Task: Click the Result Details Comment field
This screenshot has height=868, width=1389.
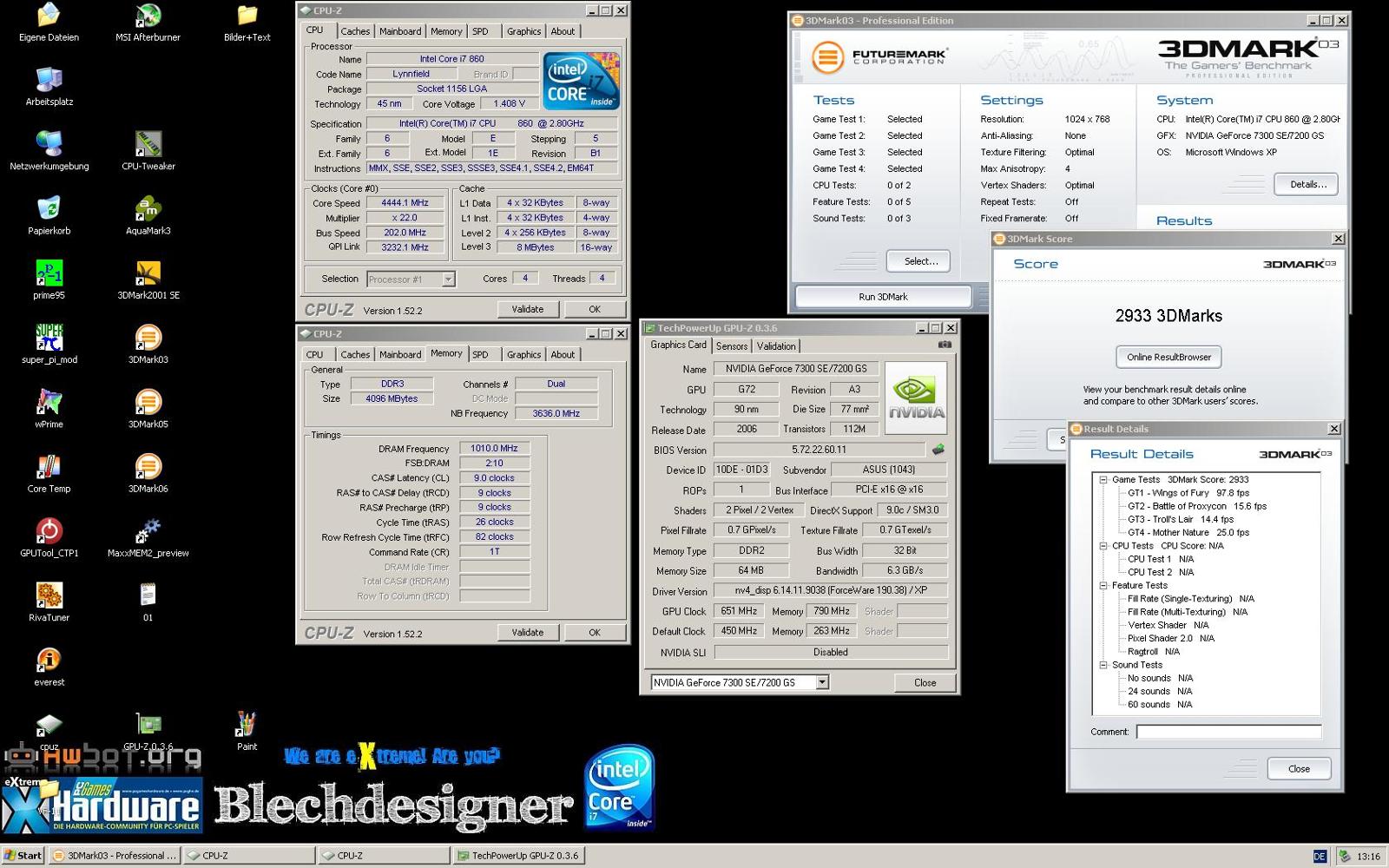Action: tap(1229, 732)
